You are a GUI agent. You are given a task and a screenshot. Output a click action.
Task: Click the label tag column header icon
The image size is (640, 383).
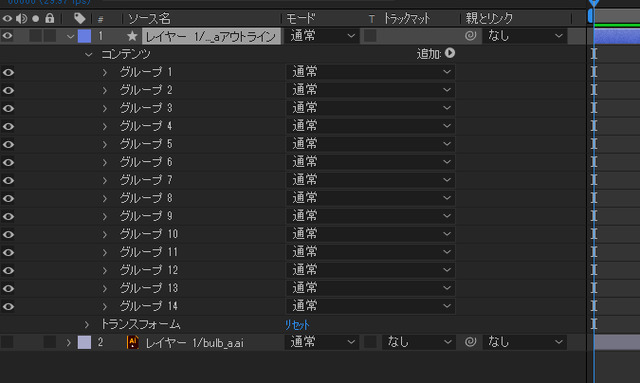[x=80, y=18]
